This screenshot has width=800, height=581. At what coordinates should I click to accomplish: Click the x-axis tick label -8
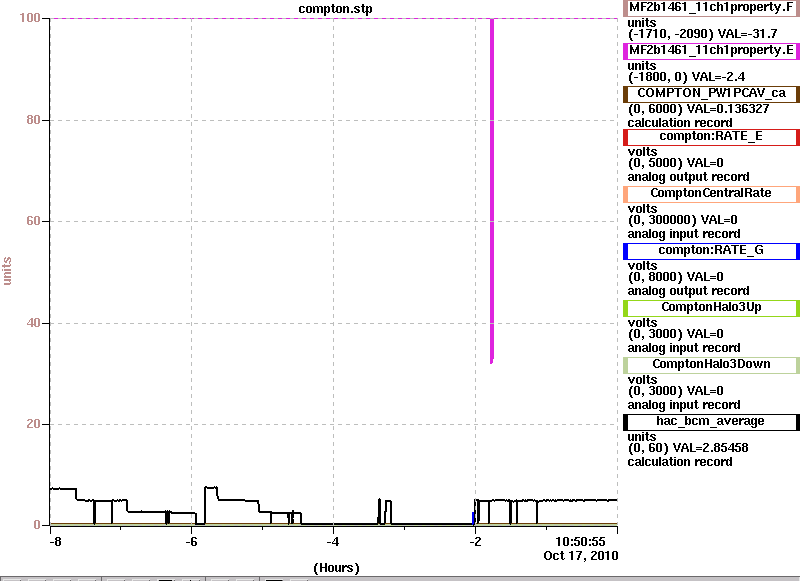pyautogui.click(x=55, y=542)
